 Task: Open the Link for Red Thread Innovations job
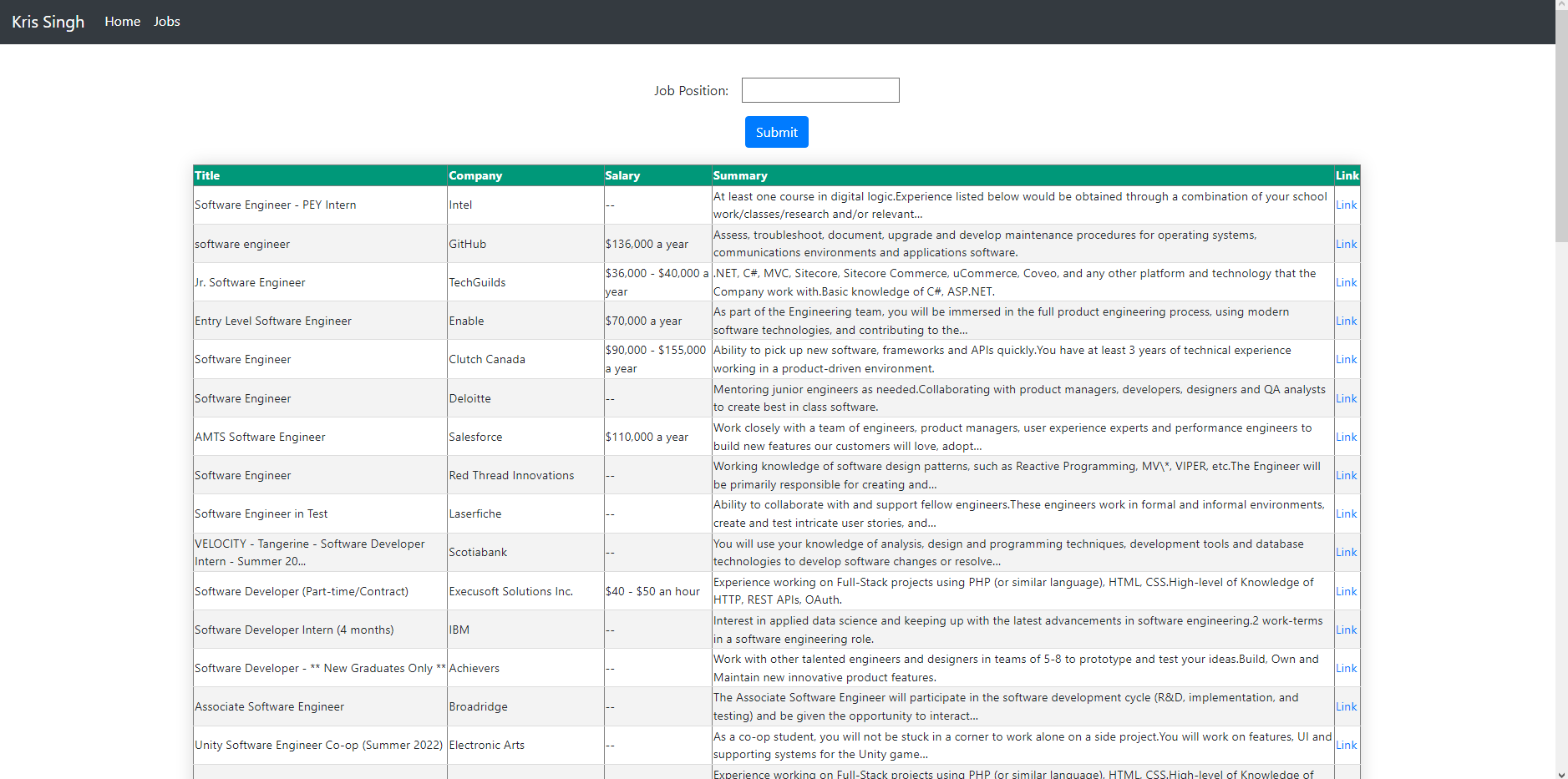[x=1346, y=475]
